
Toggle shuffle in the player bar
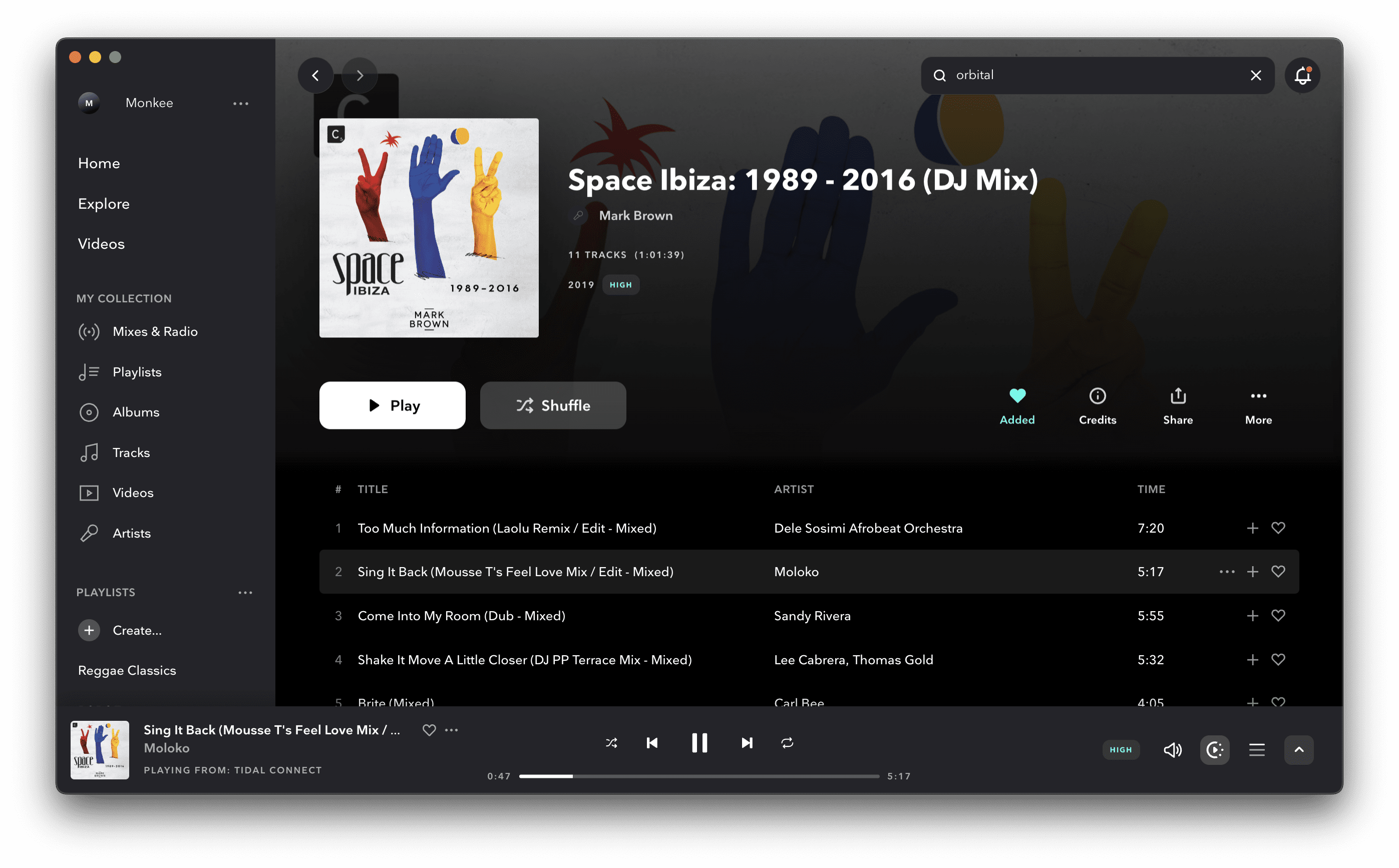[x=611, y=743]
